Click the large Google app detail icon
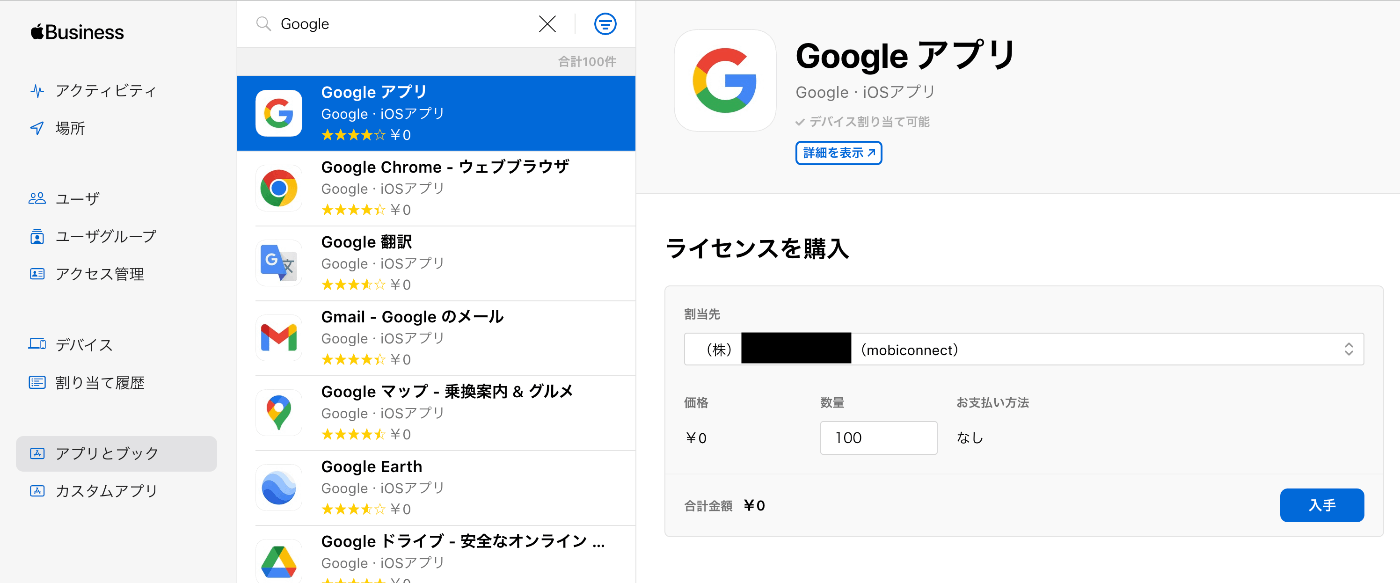The image size is (1400, 583). click(x=725, y=81)
